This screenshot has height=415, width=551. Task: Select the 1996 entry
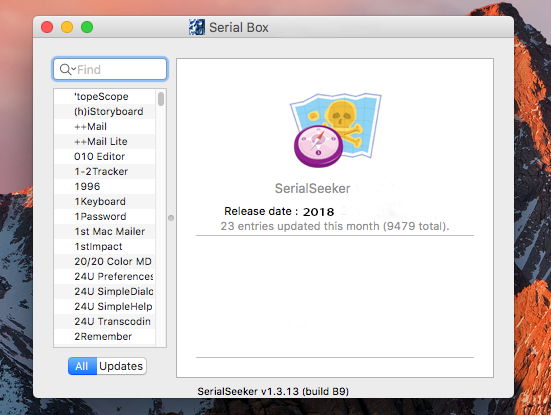click(105, 186)
